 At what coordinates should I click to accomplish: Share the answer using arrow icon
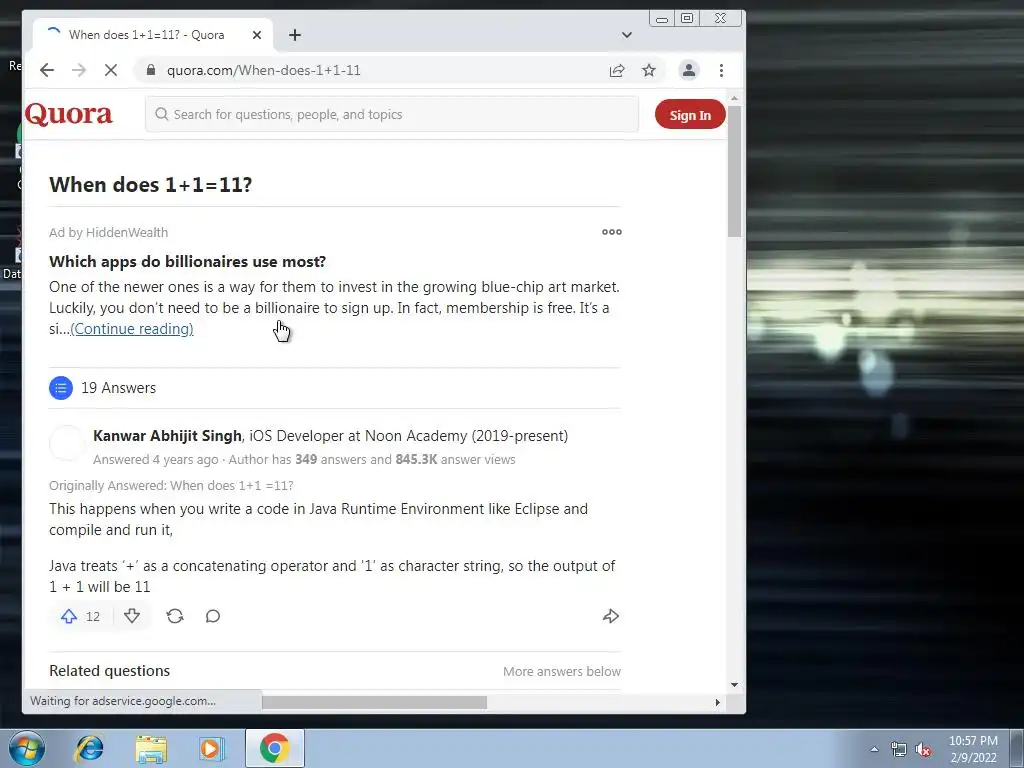click(611, 616)
